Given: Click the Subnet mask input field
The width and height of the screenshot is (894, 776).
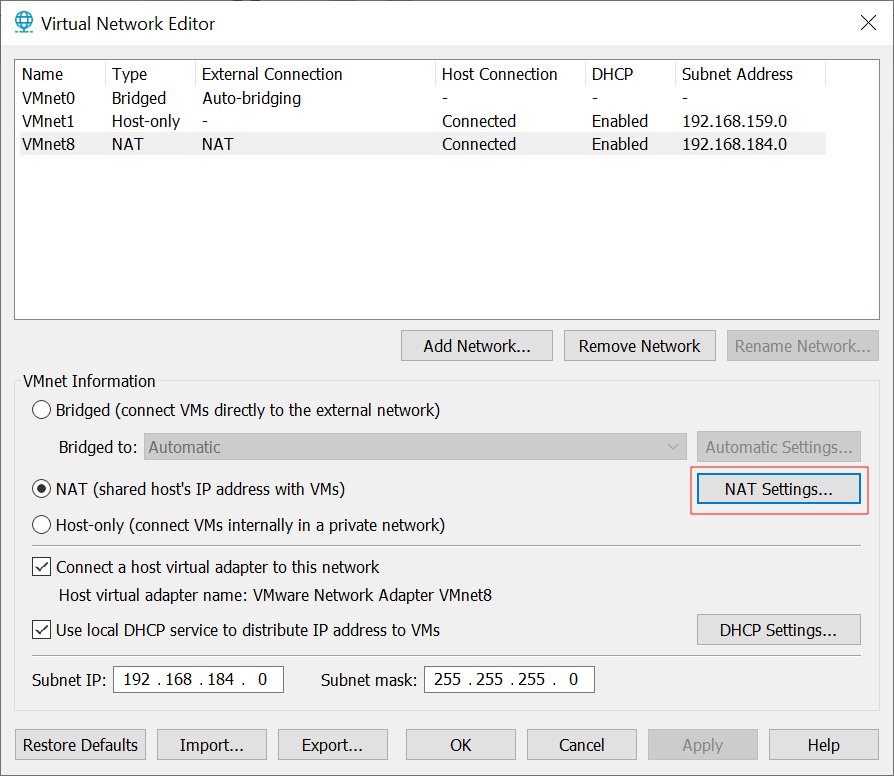Looking at the screenshot, I should (x=509, y=680).
